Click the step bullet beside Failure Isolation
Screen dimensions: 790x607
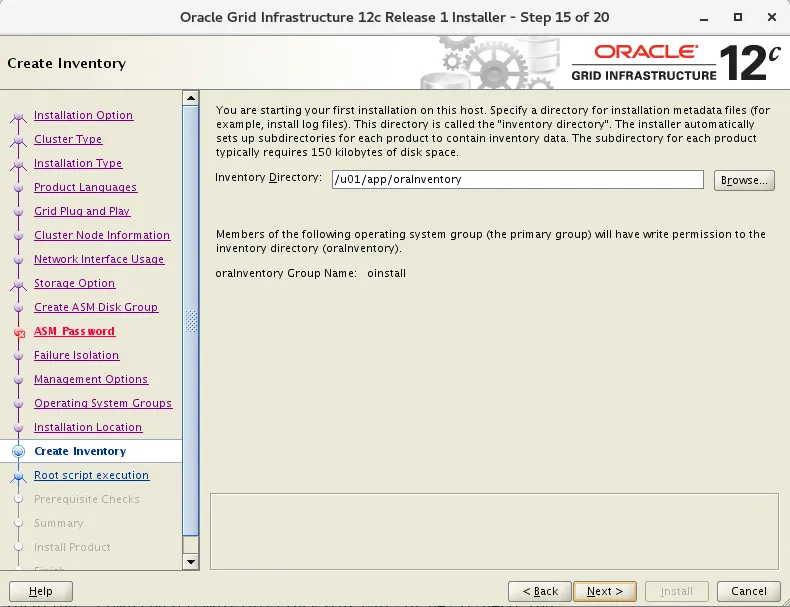coord(19,356)
